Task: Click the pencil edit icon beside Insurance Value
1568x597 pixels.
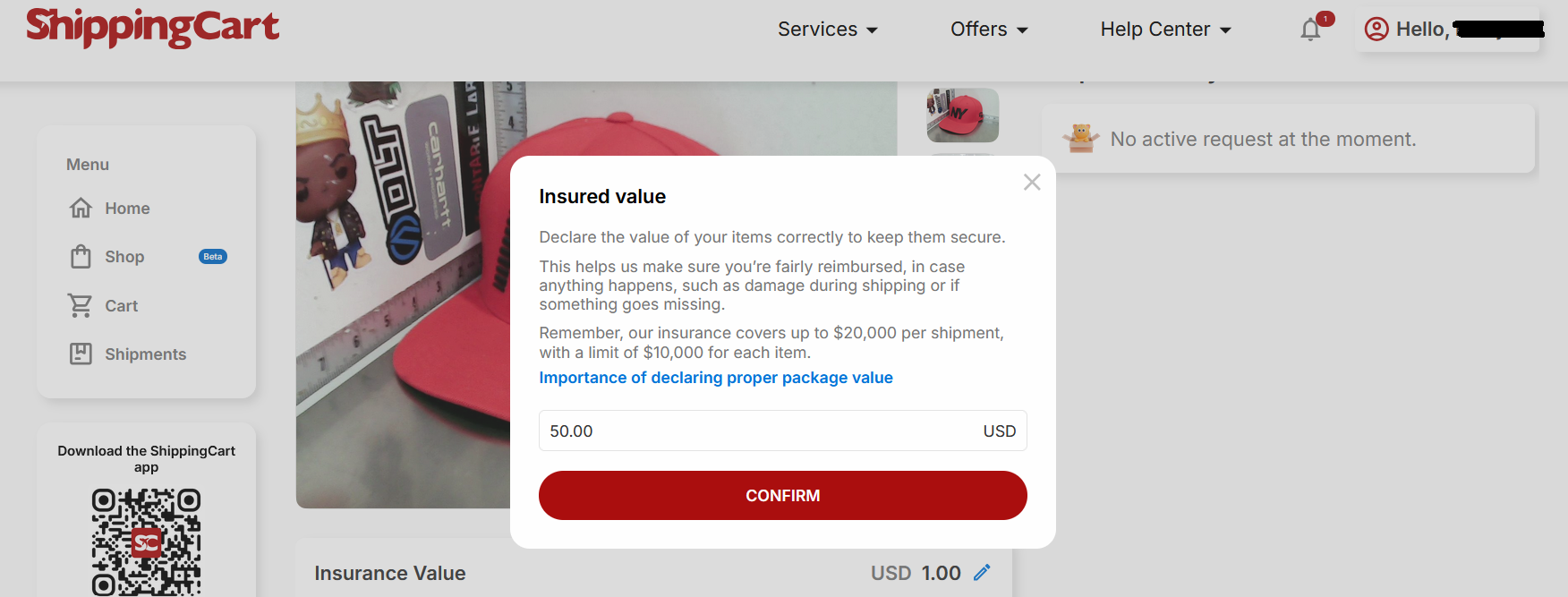Action: point(982,573)
